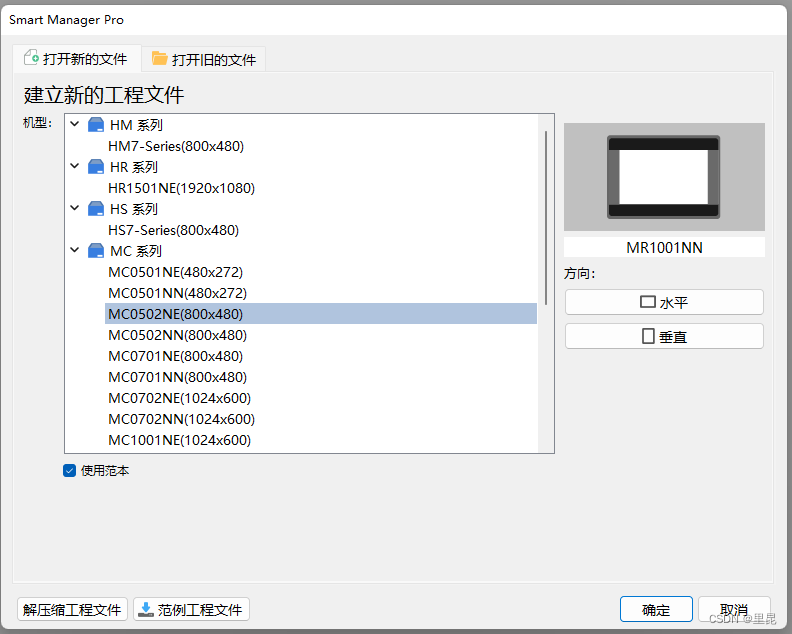Select the highlighted MC0502NE(800x480) row

[x=321, y=314]
